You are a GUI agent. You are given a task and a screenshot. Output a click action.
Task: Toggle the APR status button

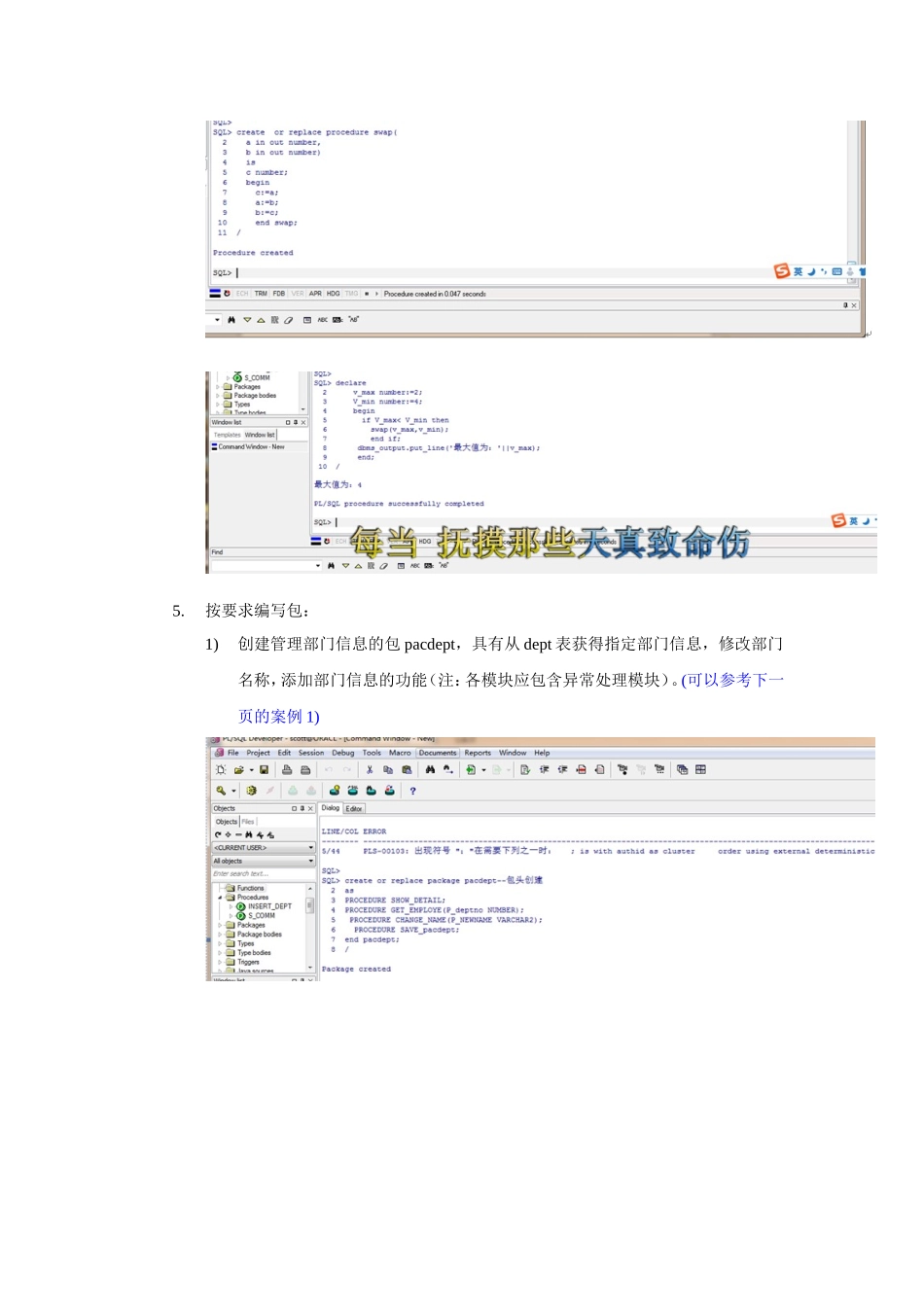point(315,294)
